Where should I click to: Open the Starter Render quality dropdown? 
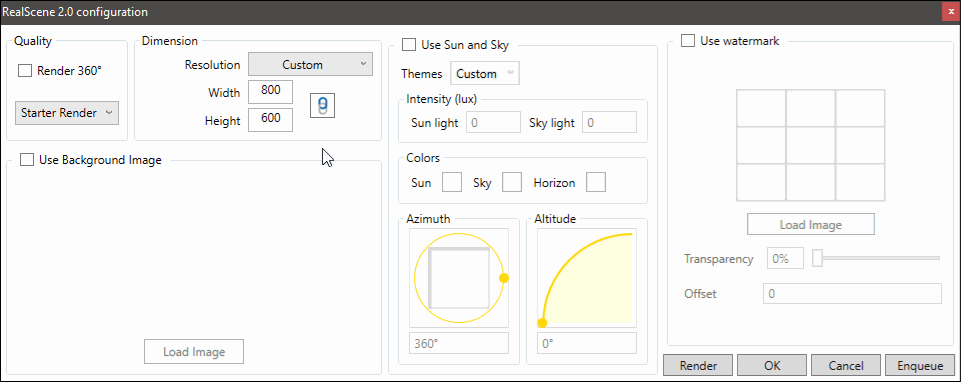(67, 113)
